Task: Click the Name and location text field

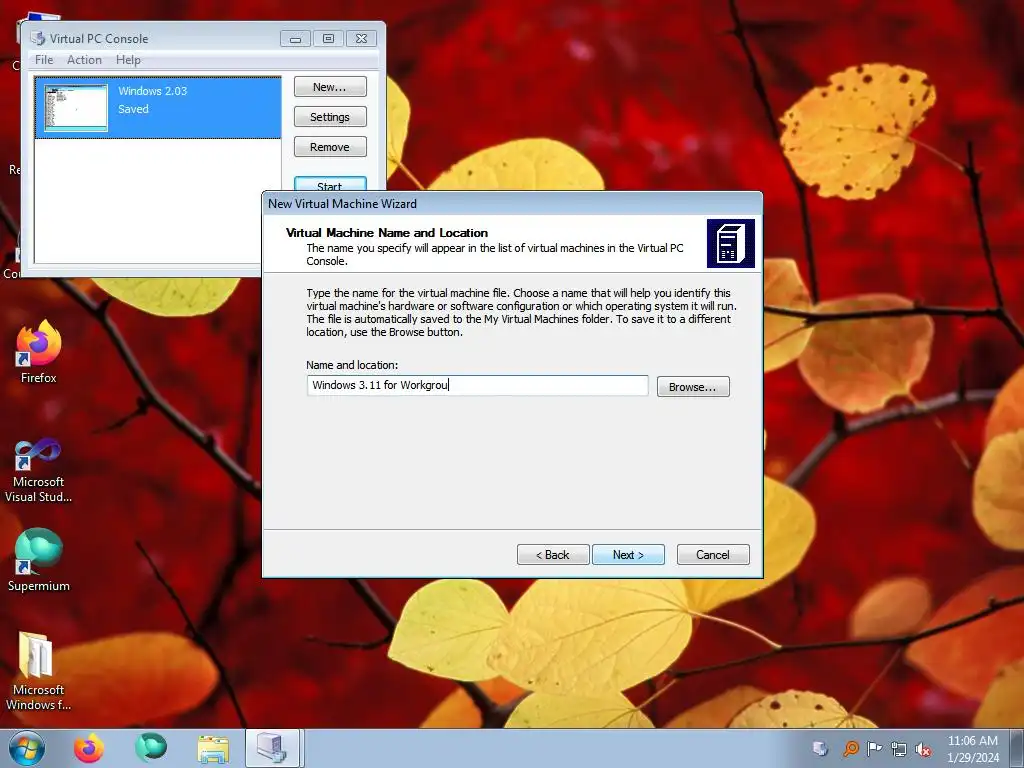Action: click(477, 385)
